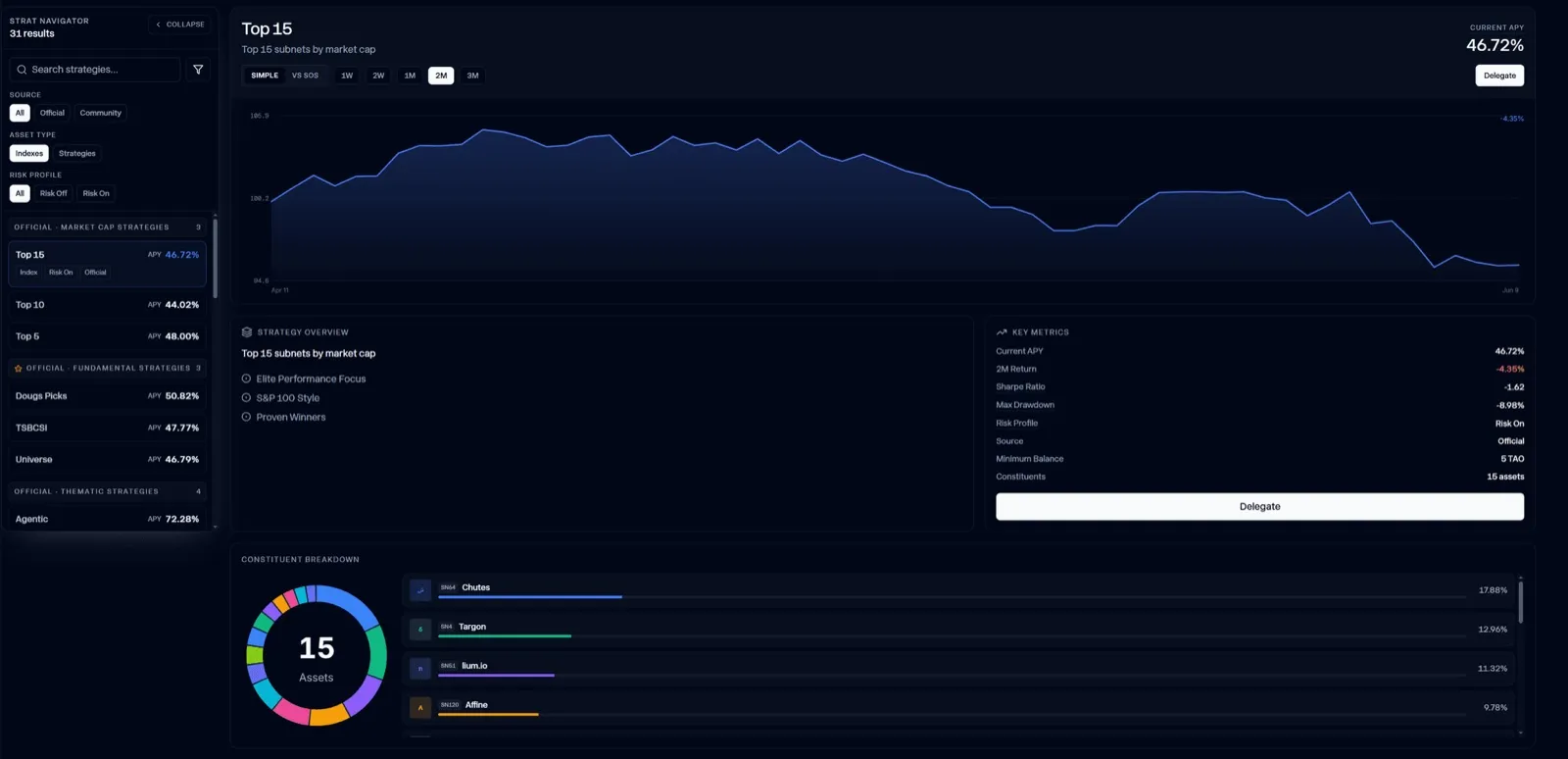Click the Key Metrics trend icon
This screenshot has height=759, width=1568.
[x=1002, y=332]
